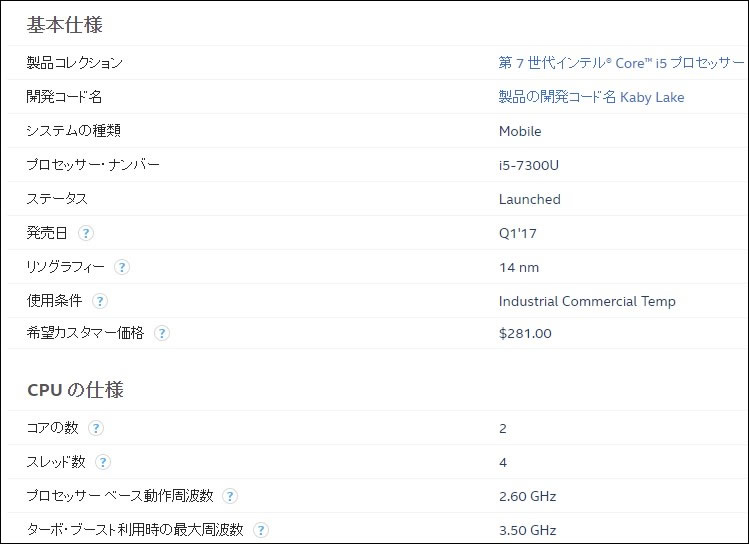749x544 pixels.
Task: Click the 希望カスタマー価格 label
Action: (85, 332)
